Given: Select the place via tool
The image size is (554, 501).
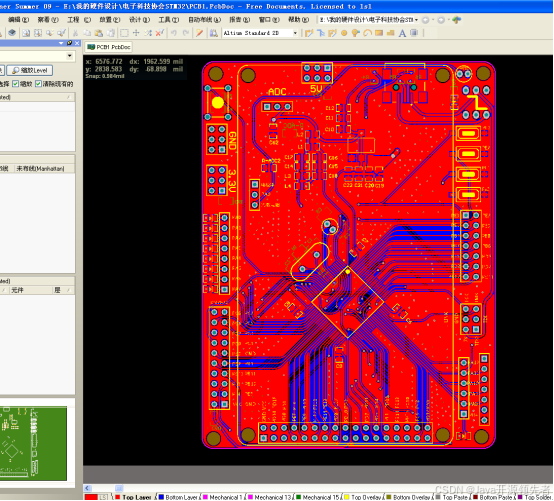Looking at the screenshot, I should (344, 33).
